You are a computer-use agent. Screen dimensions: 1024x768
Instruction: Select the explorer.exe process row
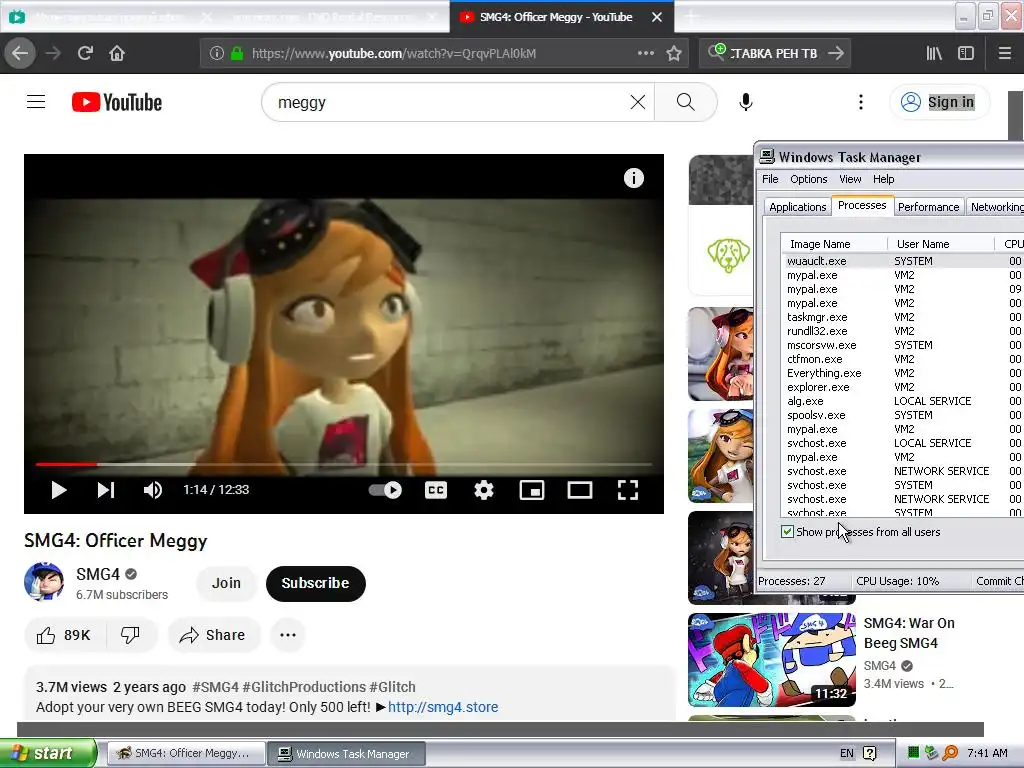(x=904, y=387)
